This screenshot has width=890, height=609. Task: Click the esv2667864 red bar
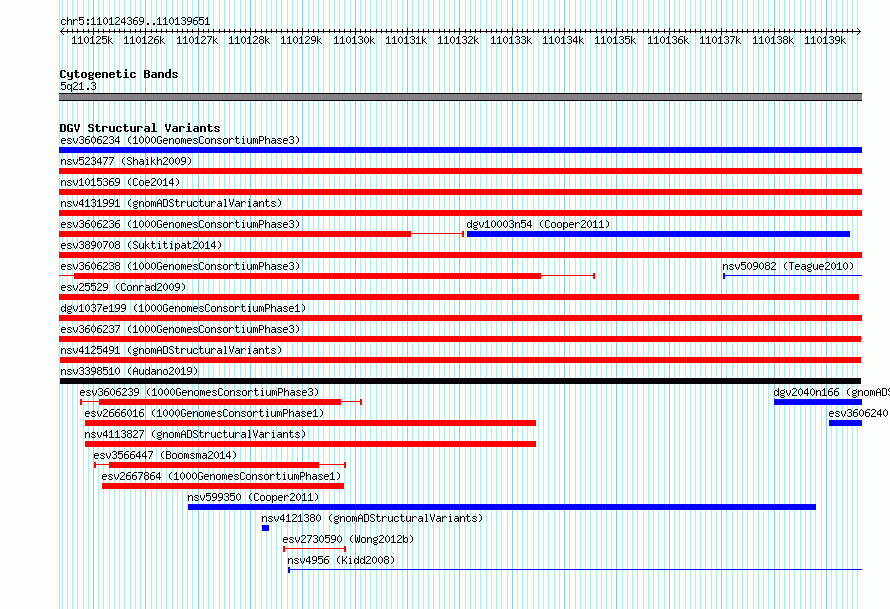[x=223, y=486]
